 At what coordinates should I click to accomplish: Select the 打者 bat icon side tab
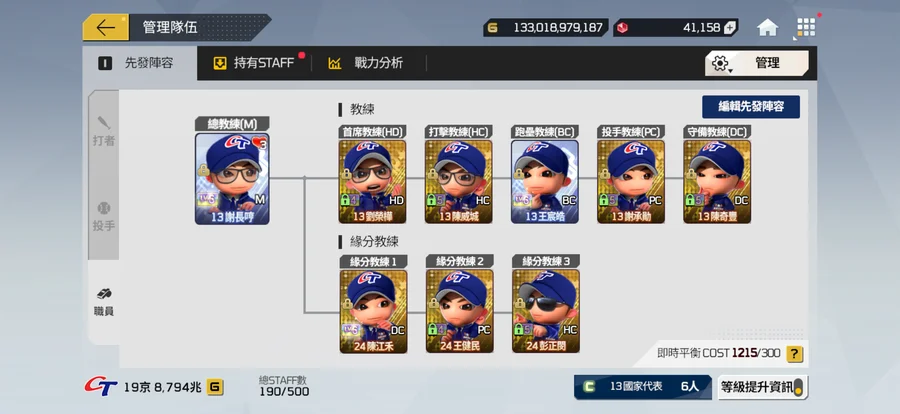[x=104, y=131]
